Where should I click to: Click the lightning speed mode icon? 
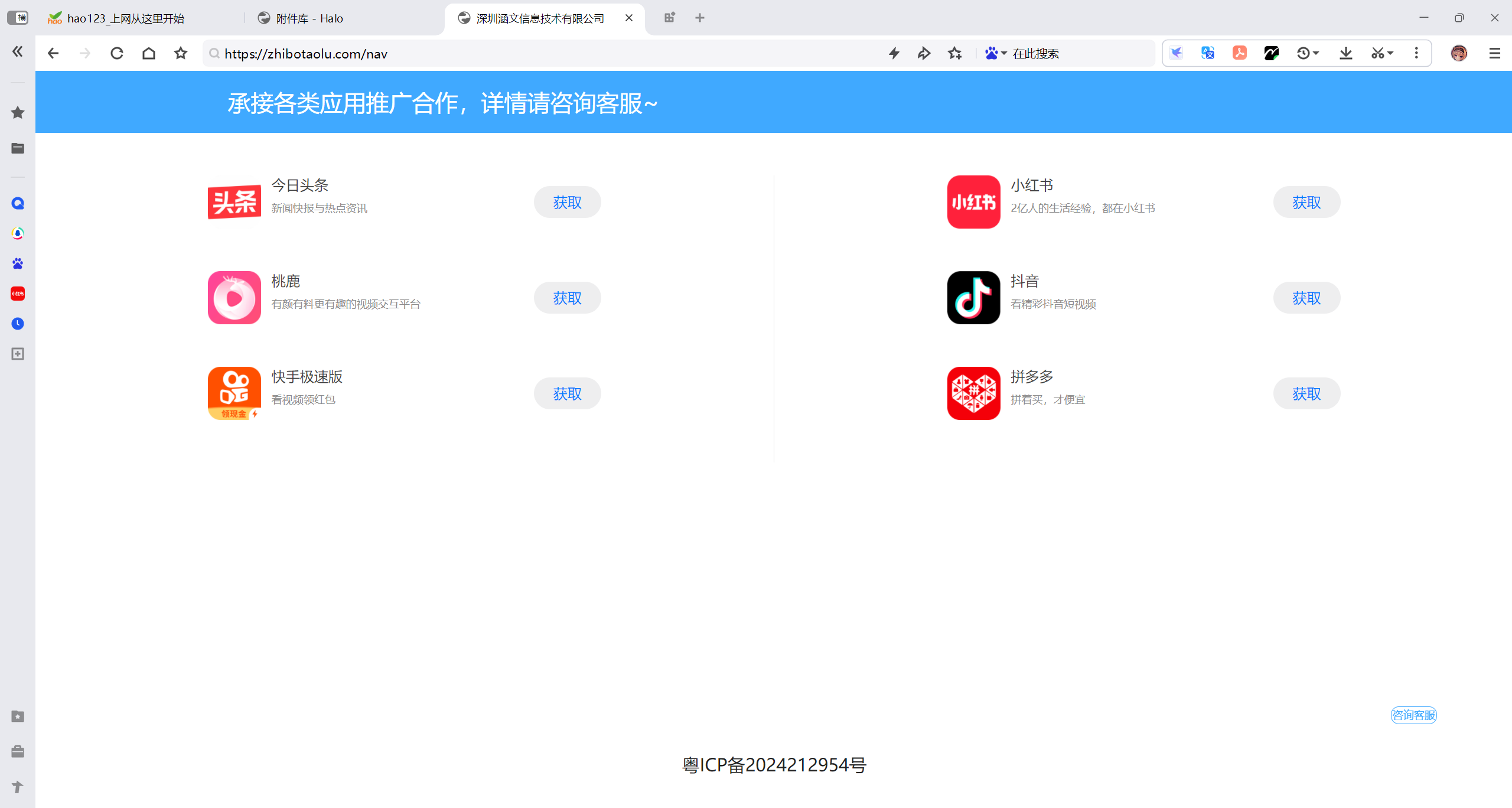[x=894, y=53]
